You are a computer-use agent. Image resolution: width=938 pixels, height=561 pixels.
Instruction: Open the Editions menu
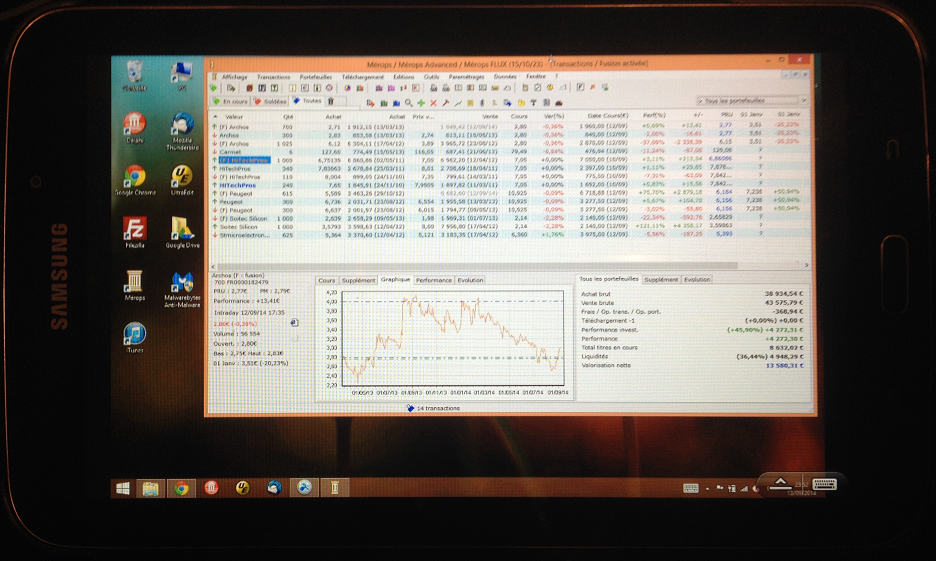[404, 77]
